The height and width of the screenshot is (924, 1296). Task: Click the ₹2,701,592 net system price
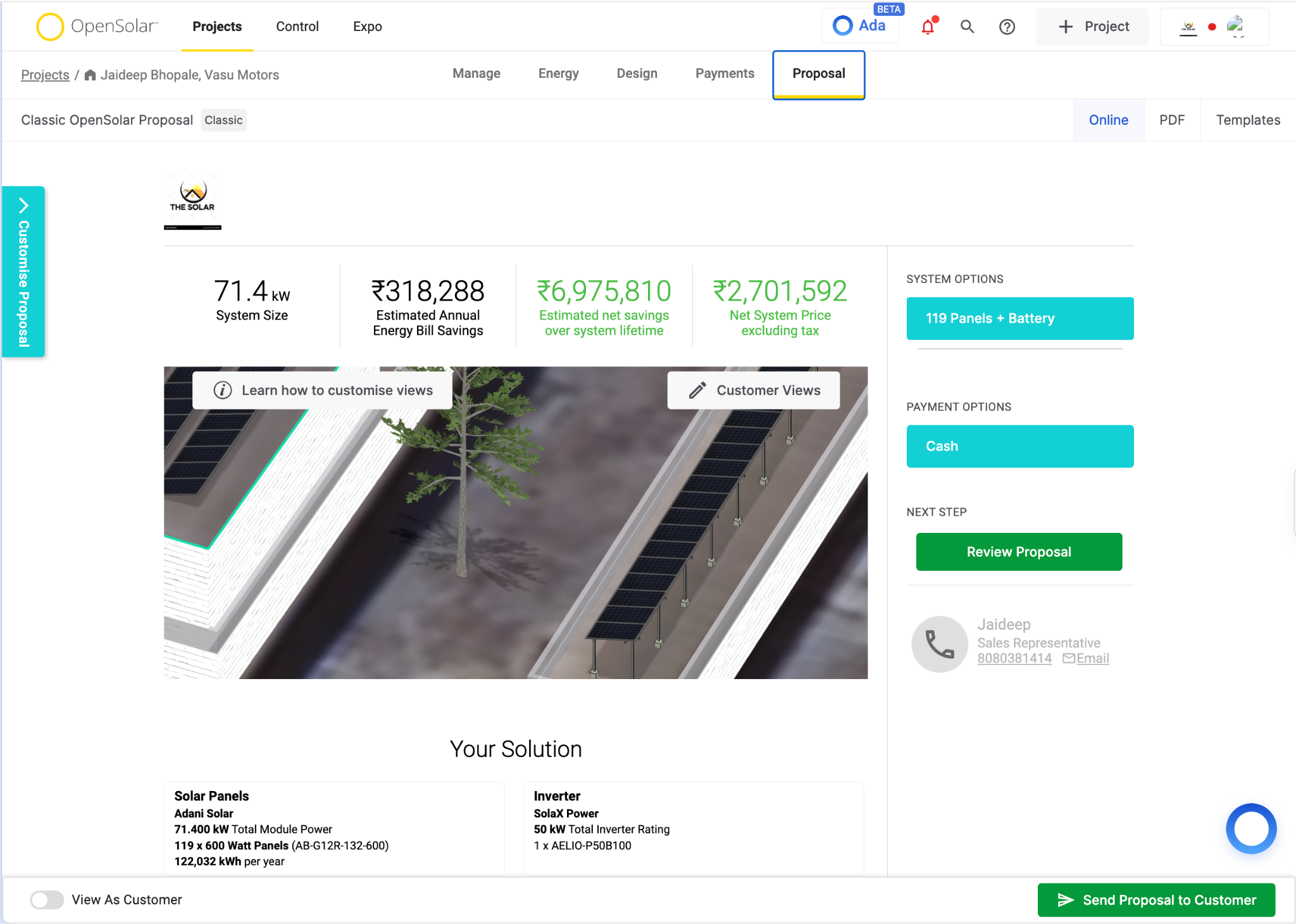point(780,292)
